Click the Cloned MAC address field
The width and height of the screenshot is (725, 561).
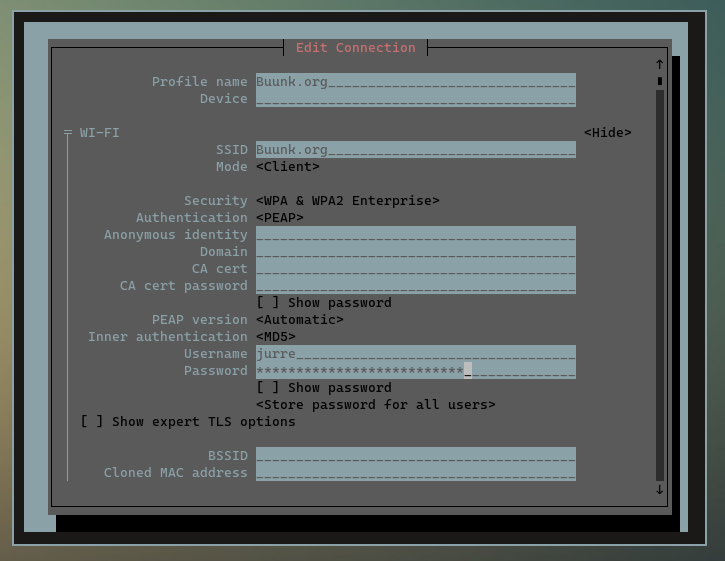(415, 473)
